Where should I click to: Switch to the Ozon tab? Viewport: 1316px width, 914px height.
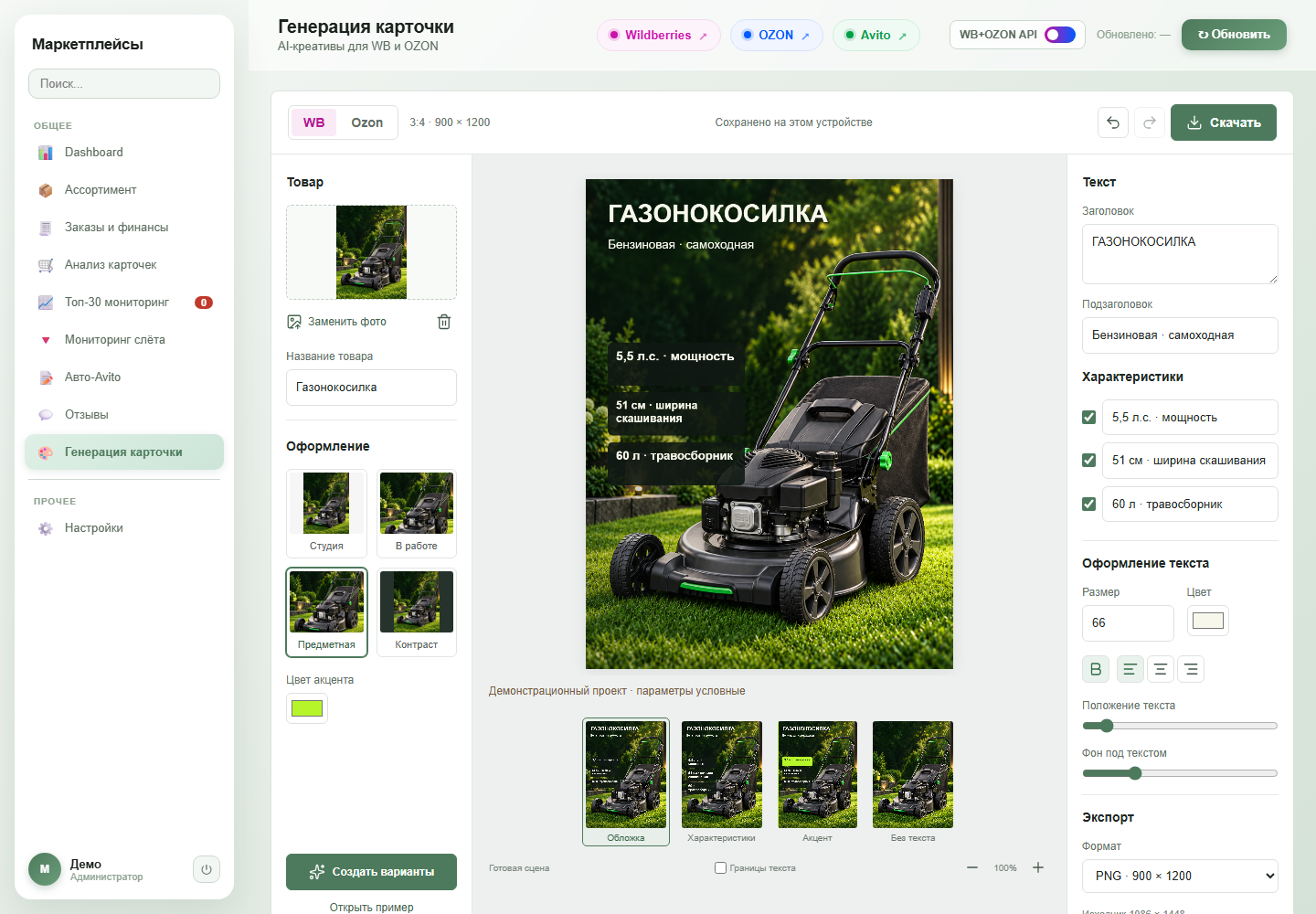(x=367, y=122)
